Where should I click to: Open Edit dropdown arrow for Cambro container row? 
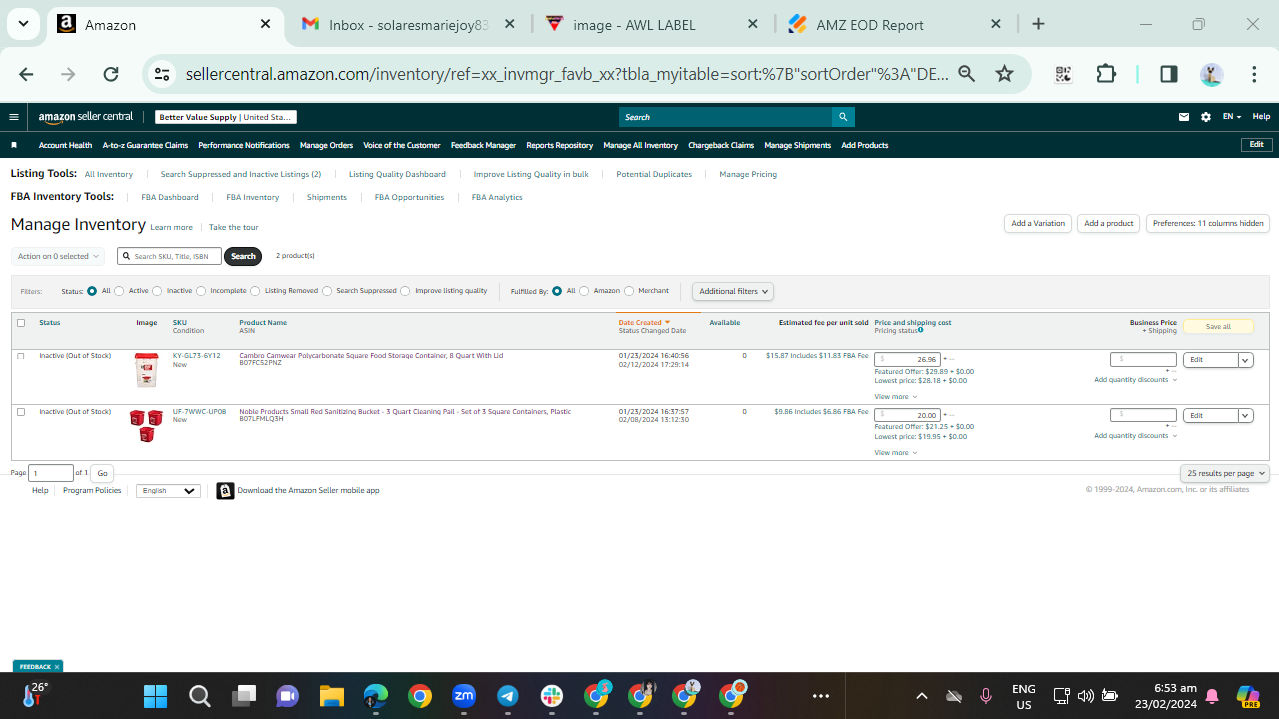coord(1246,360)
